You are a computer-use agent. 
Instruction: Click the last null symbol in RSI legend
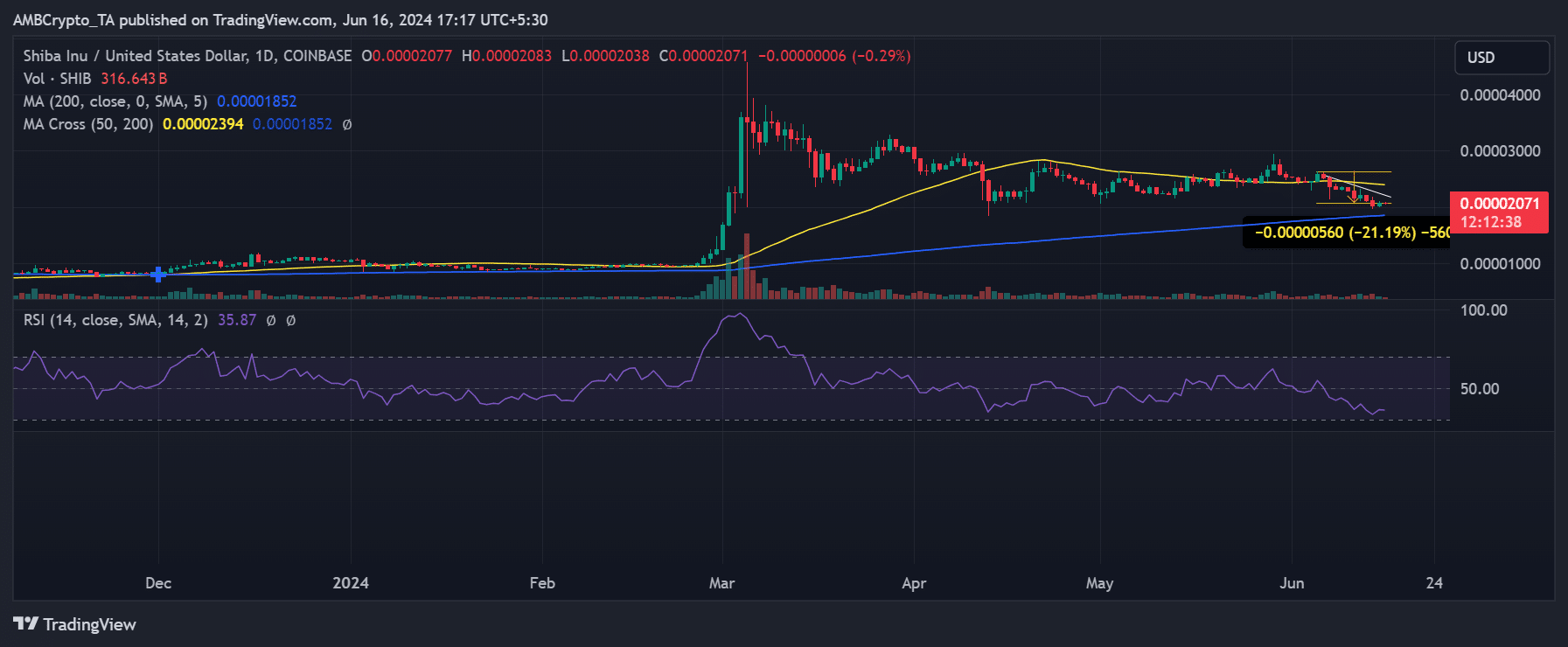point(291,320)
